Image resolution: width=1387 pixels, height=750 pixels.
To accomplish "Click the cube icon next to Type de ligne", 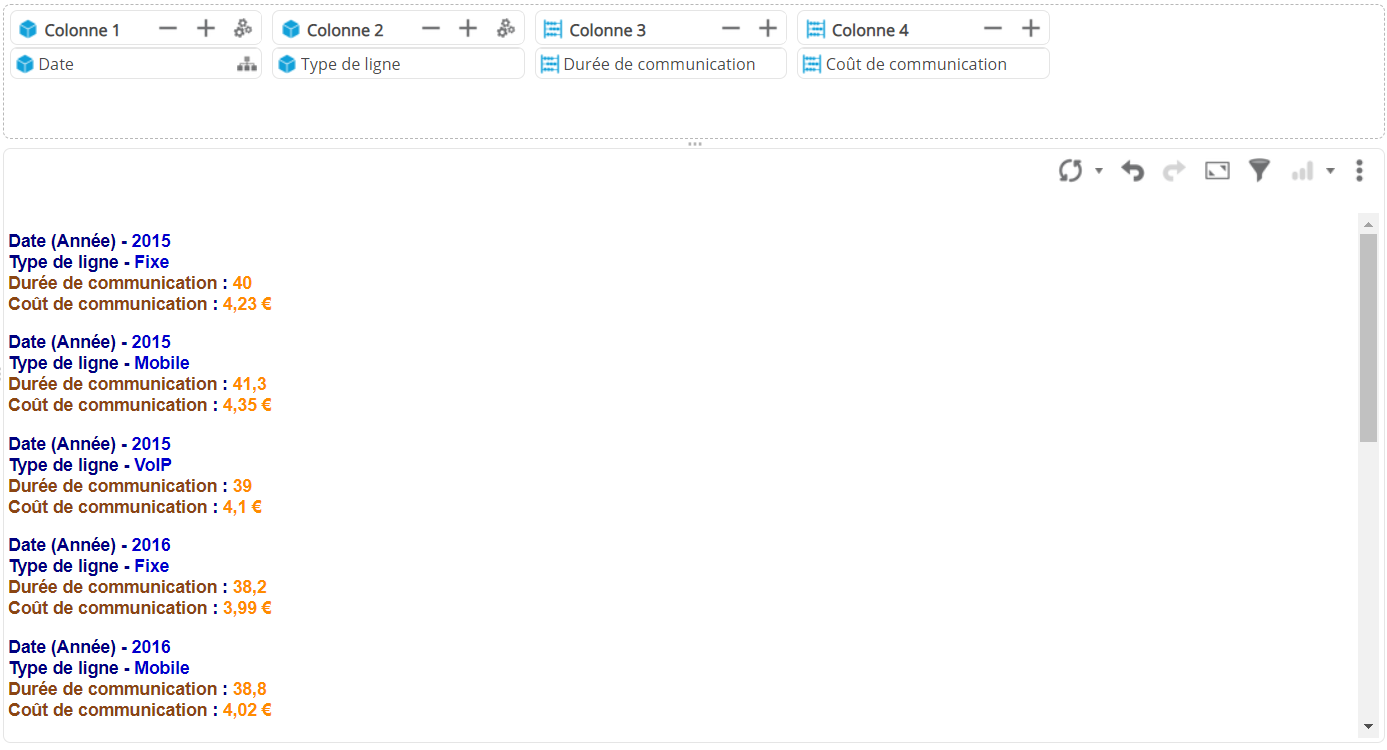I will pos(287,64).
